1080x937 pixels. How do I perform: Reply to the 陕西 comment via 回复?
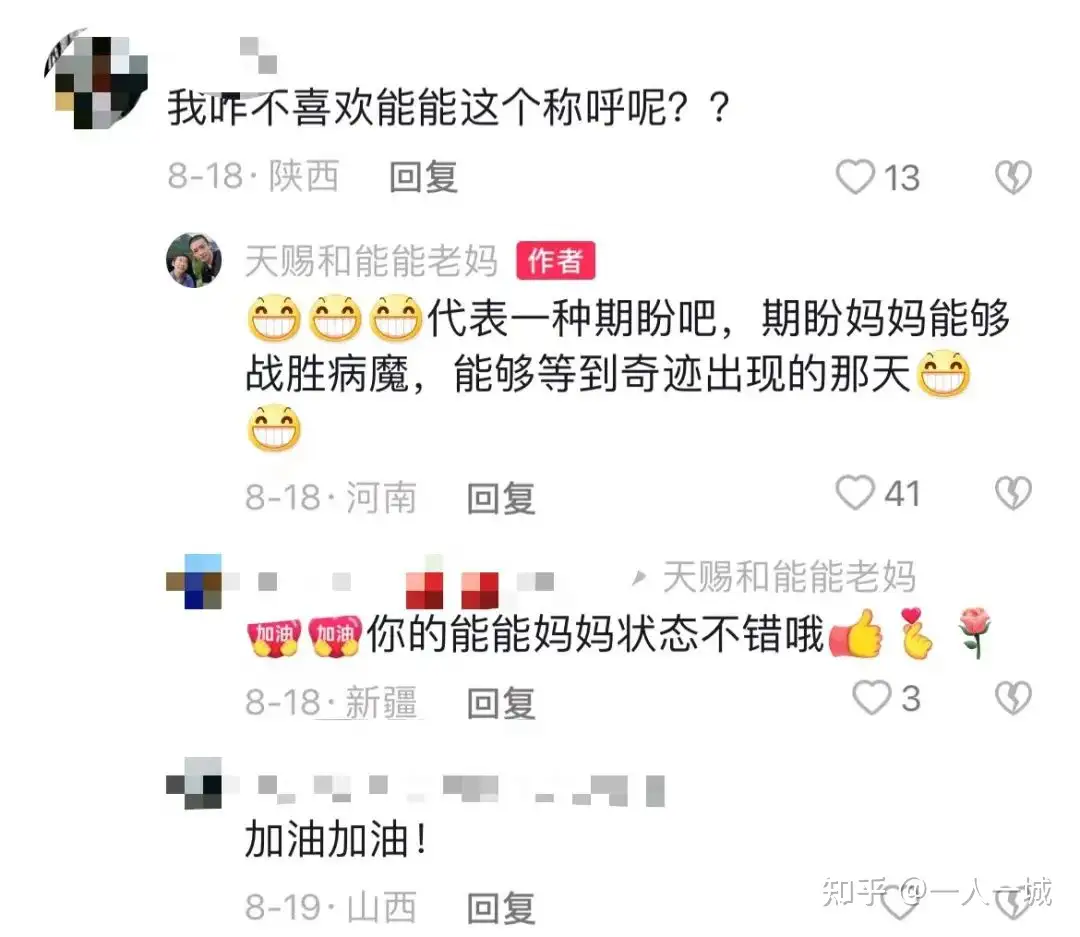pos(423,177)
